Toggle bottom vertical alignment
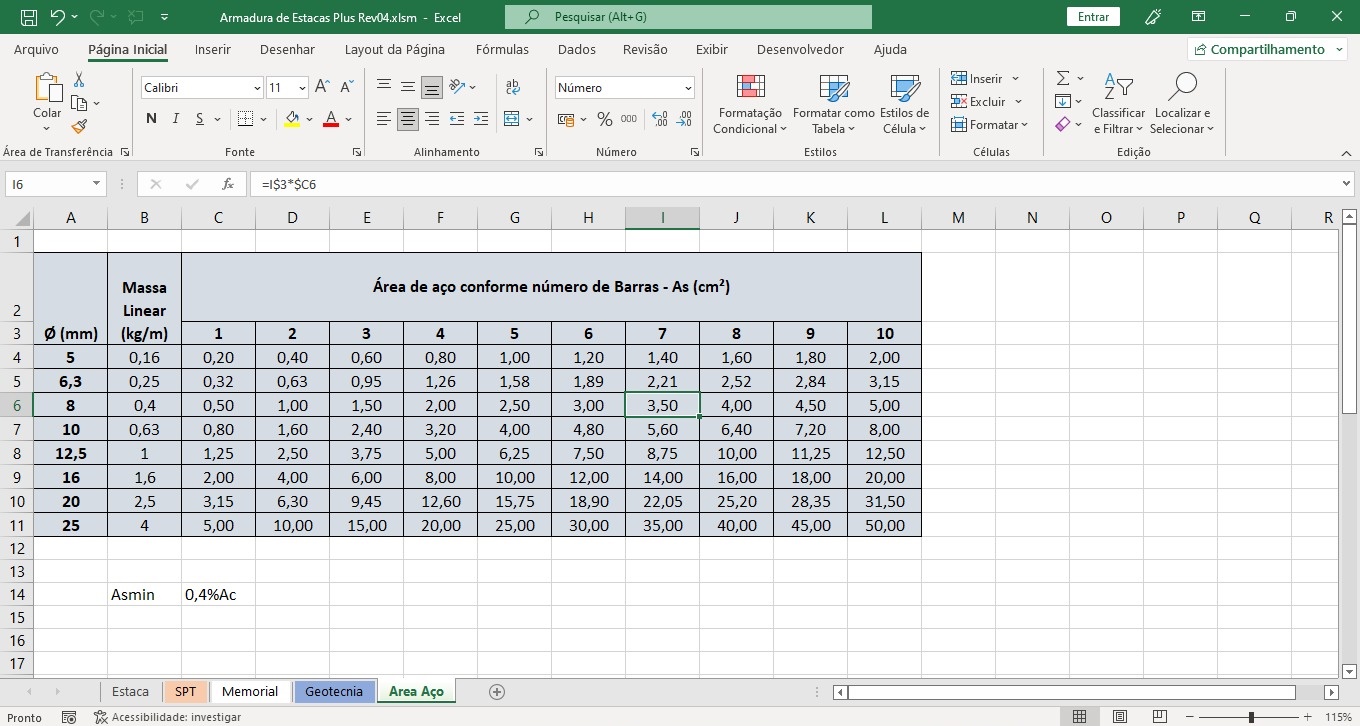 click(x=432, y=88)
